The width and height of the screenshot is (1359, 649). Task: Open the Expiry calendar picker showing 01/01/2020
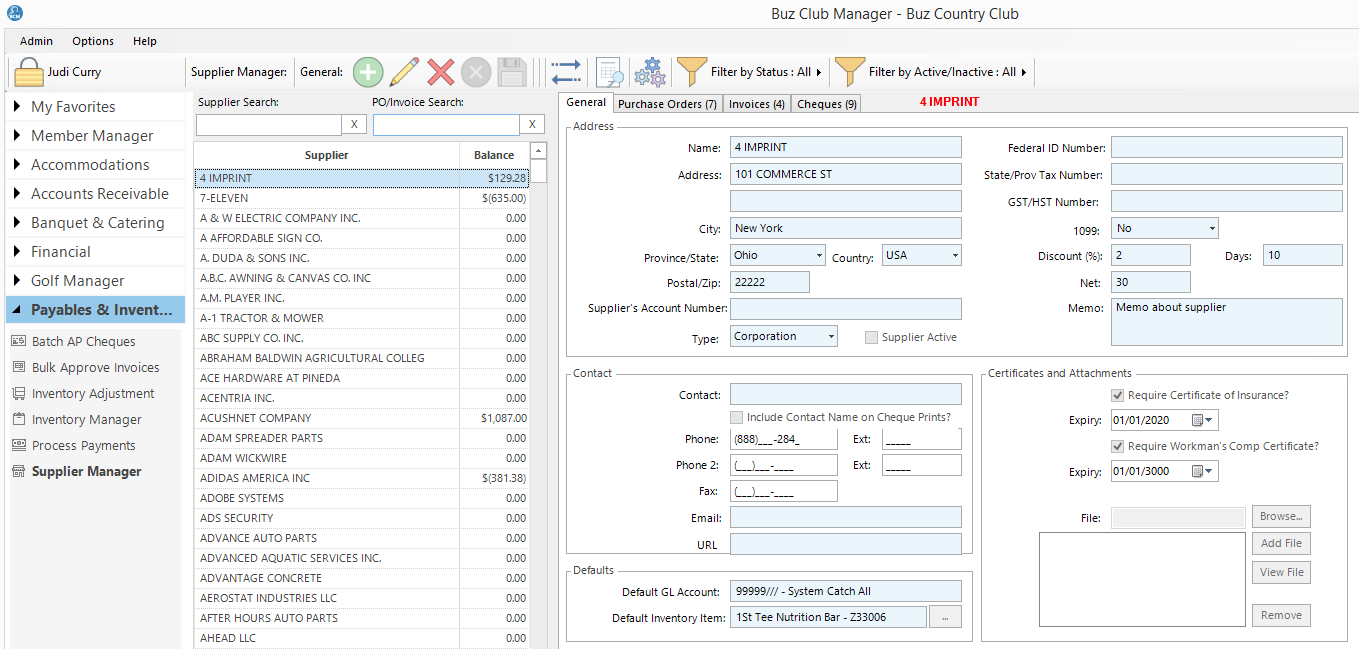point(1202,420)
